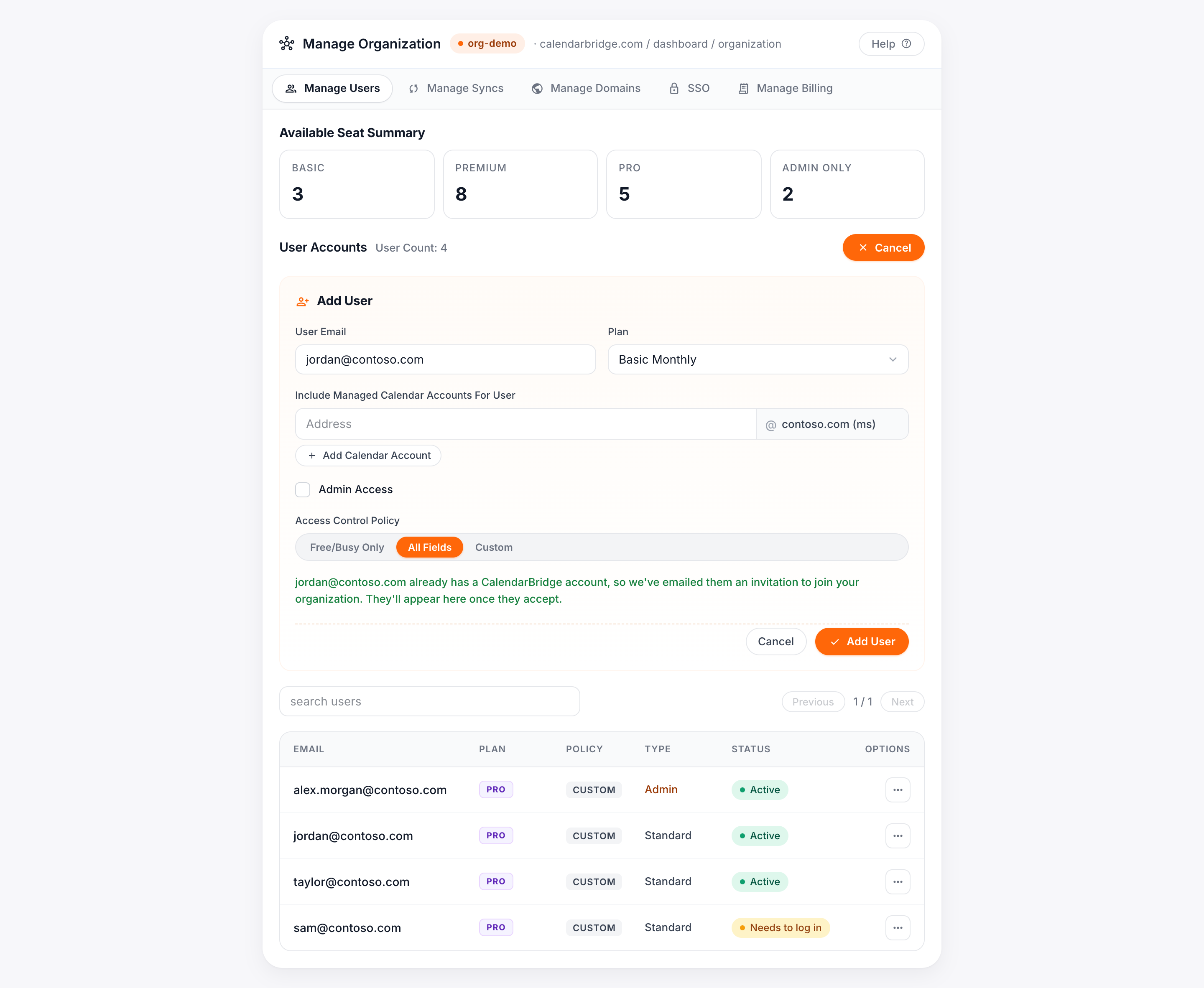Open options menu for jordan@contoso.com row
The width and height of the screenshot is (1204, 988).
point(898,836)
